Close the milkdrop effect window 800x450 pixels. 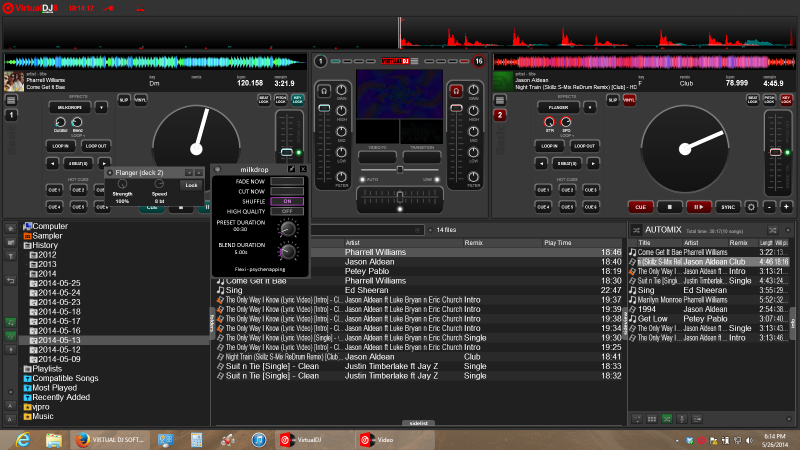click(303, 169)
